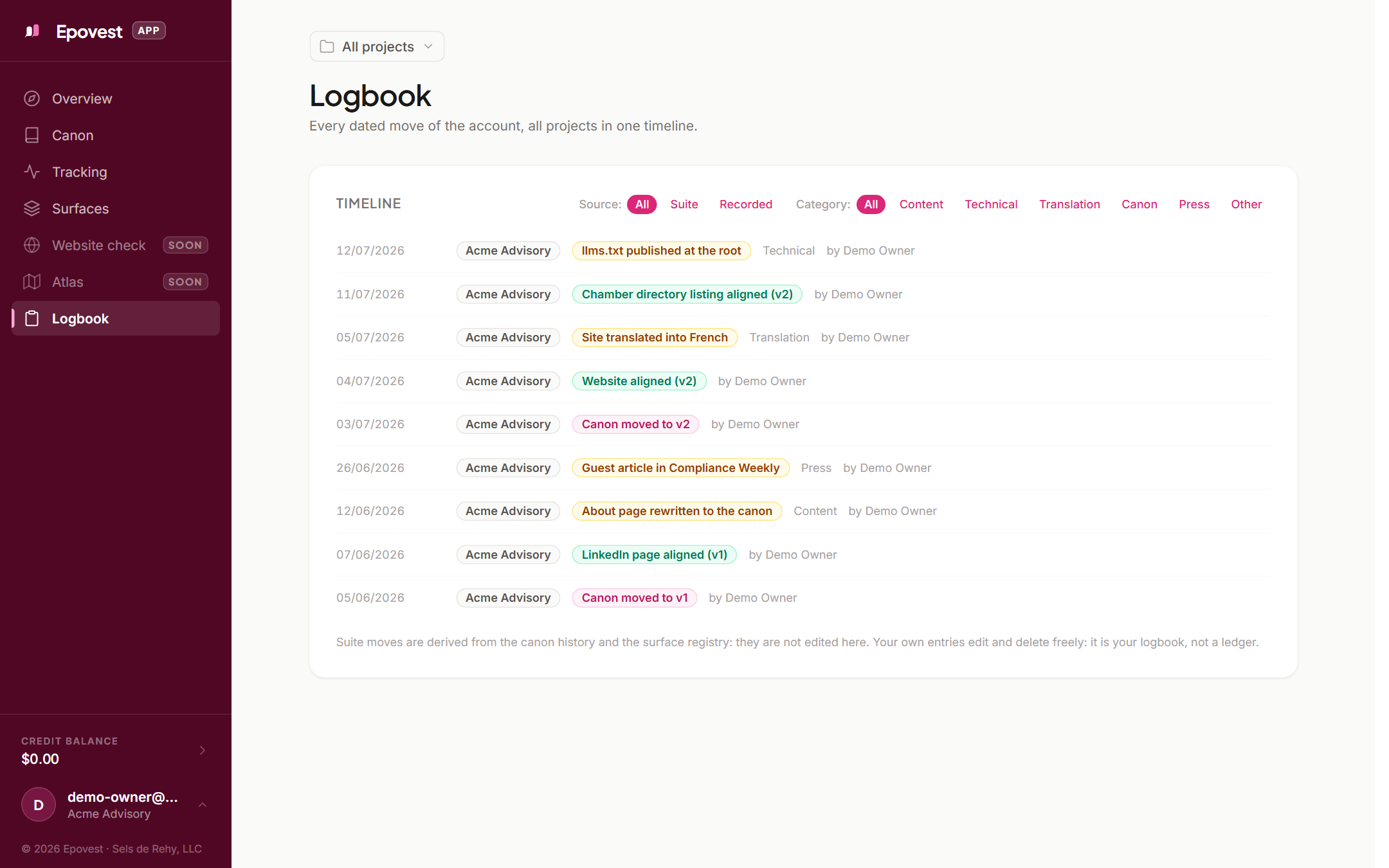Image resolution: width=1389 pixels, height=868 pixels.
Task: Go to Surfaces in sidebar
Action: 116,208
